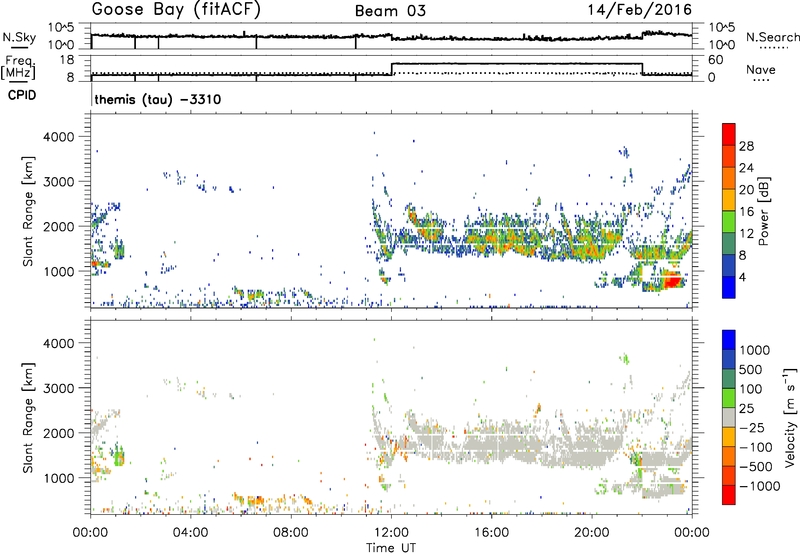
Task: Pick the orange Velocity segment between -100 and -500
Action: [729, 457]
